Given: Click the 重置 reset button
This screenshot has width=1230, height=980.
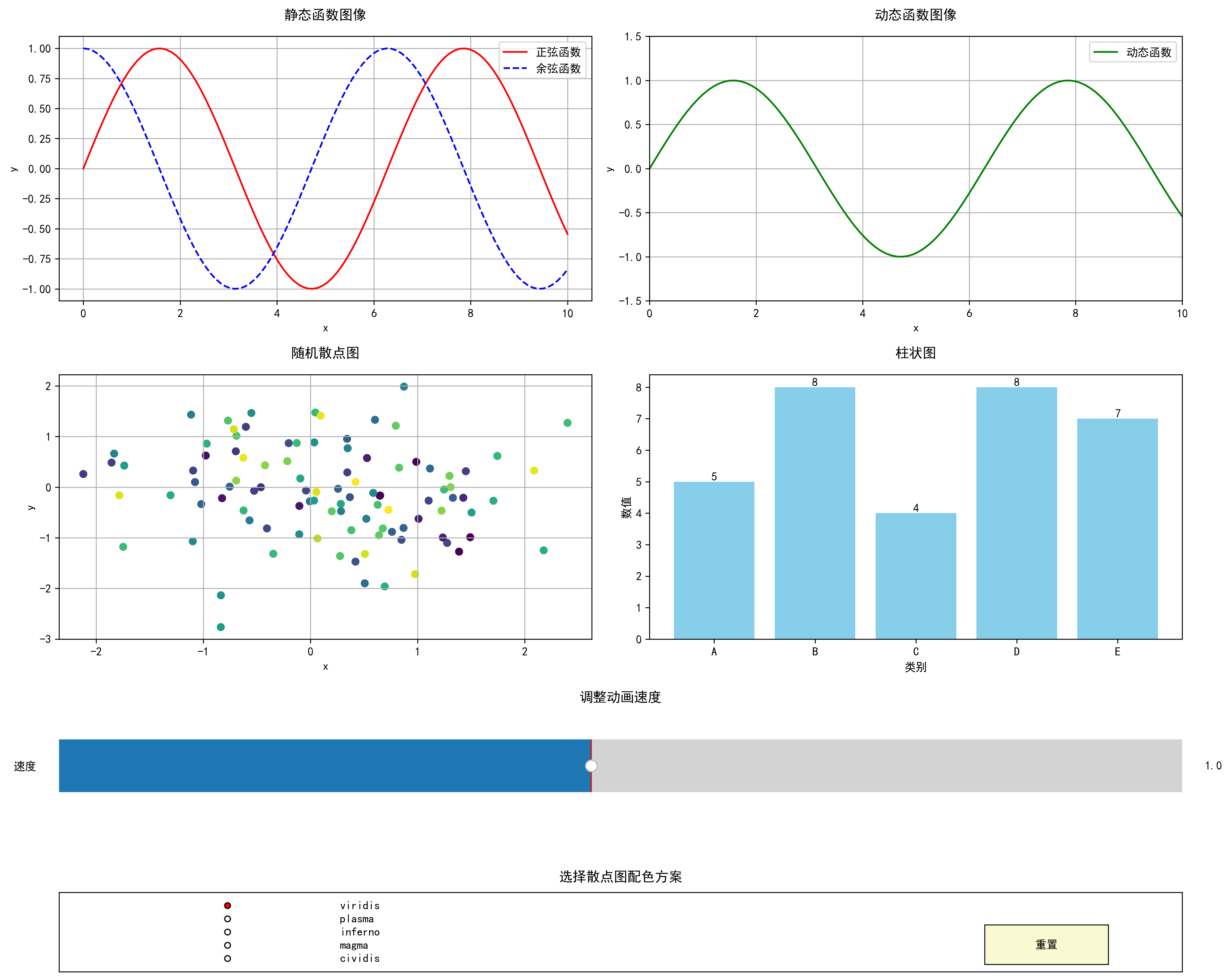Looking at the screenshot, I should click(1046, 944).
